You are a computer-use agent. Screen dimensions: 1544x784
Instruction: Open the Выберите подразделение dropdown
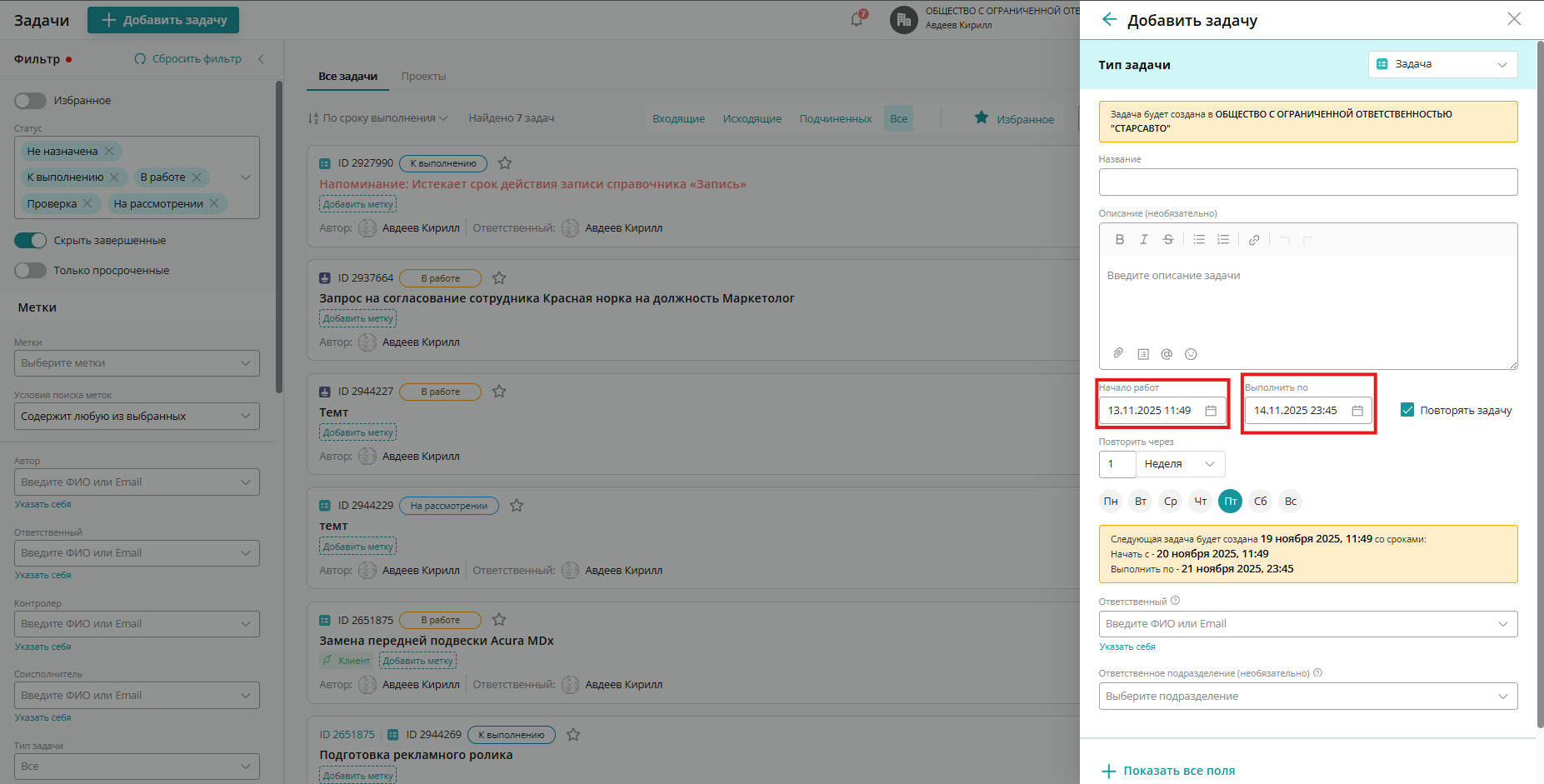click(x=1308, y=697)
